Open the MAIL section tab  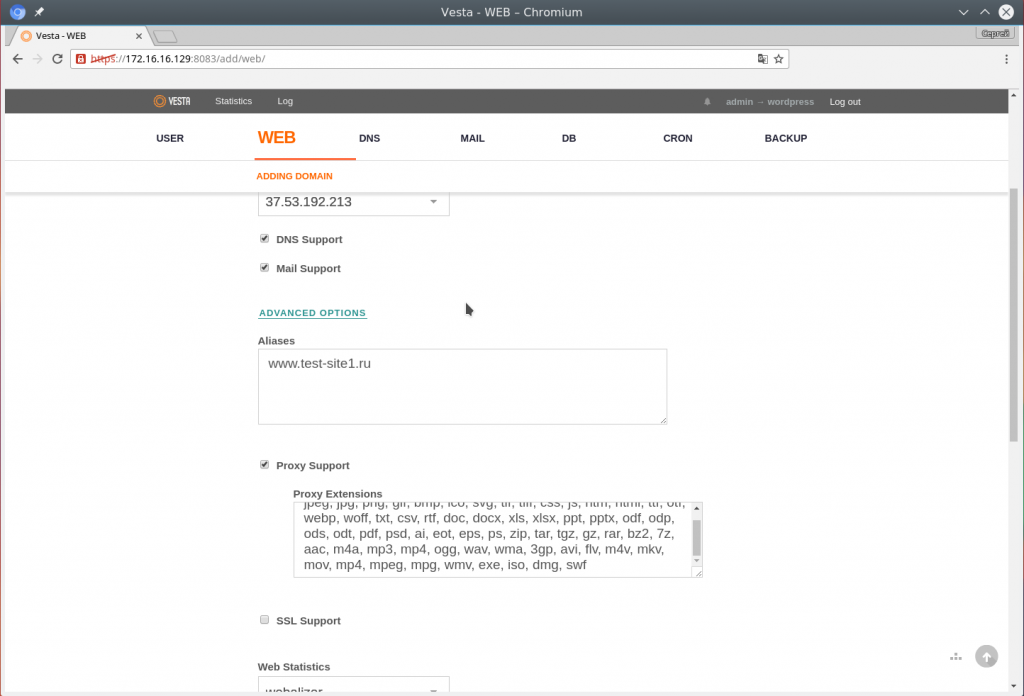coord(472,138)
